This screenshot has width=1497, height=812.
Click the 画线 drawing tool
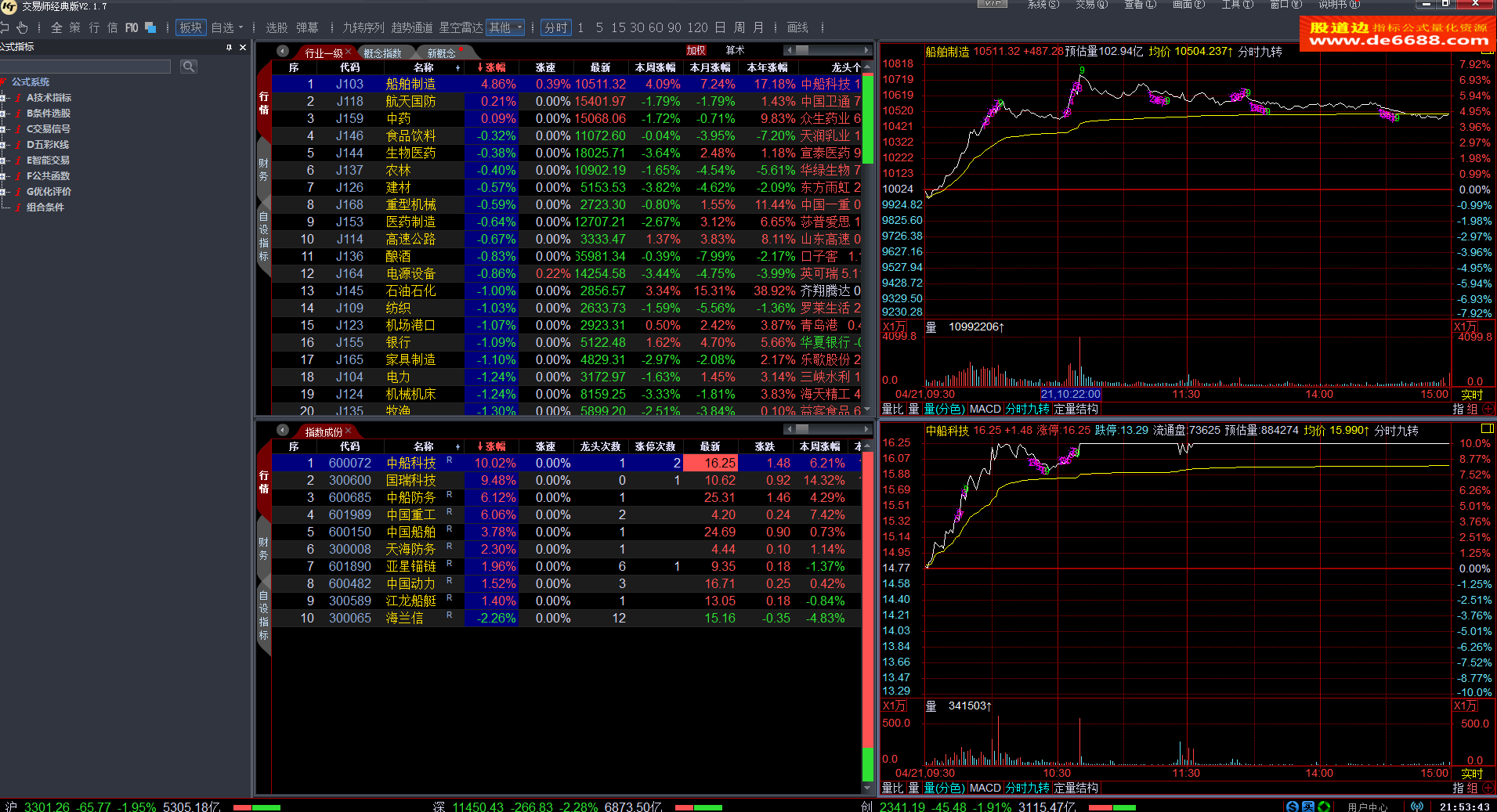(797, 27)
